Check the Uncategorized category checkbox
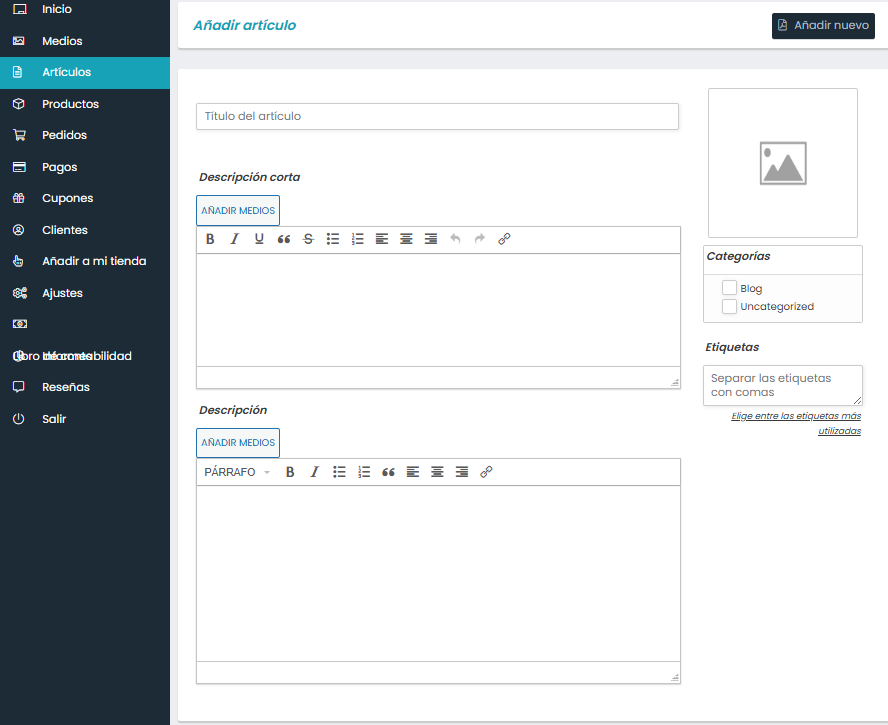 729,306
